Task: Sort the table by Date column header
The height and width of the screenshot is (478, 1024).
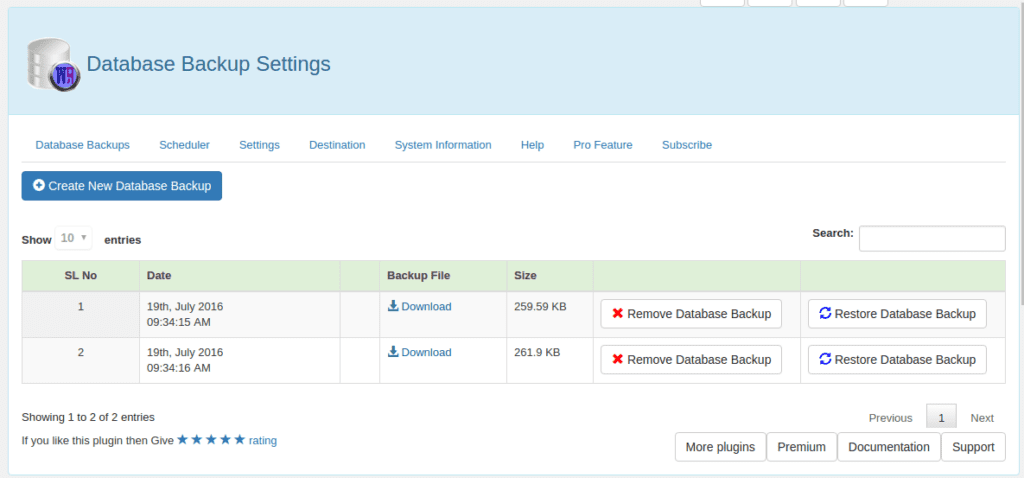Action: 159,275
